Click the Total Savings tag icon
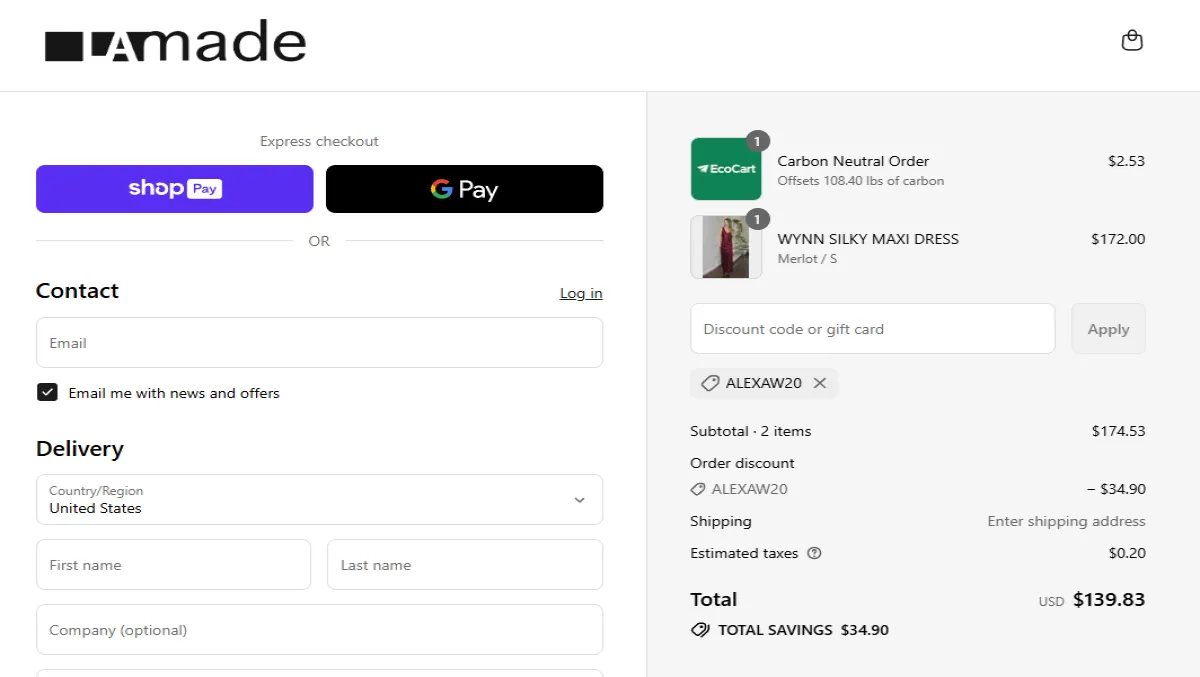 click(700, 630)
